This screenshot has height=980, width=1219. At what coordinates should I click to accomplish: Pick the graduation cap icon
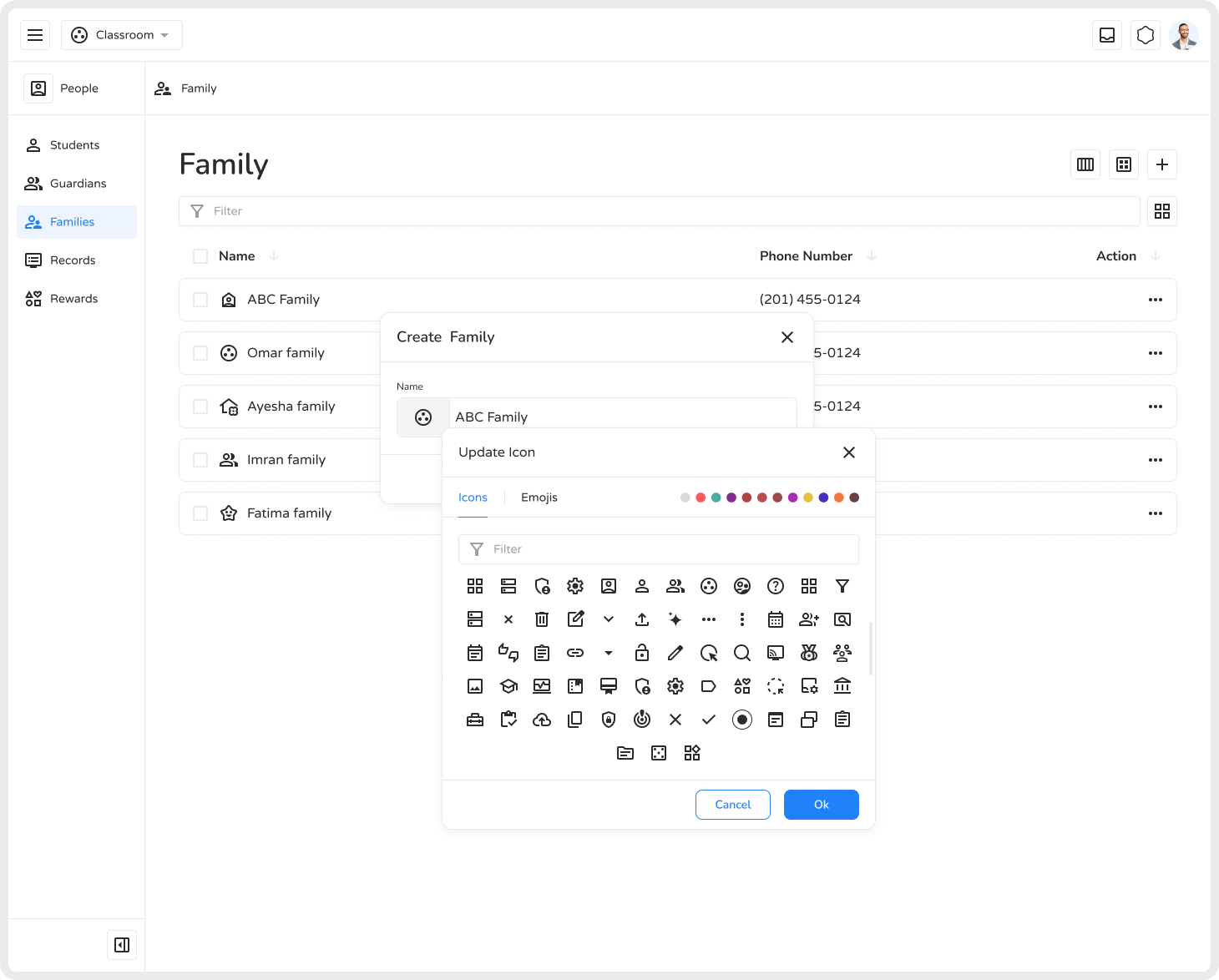[x=508, y=686]
